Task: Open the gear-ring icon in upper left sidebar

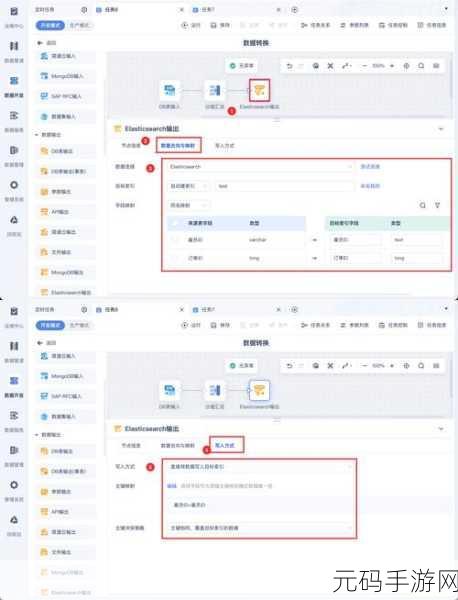Action: tap(14, 185)
